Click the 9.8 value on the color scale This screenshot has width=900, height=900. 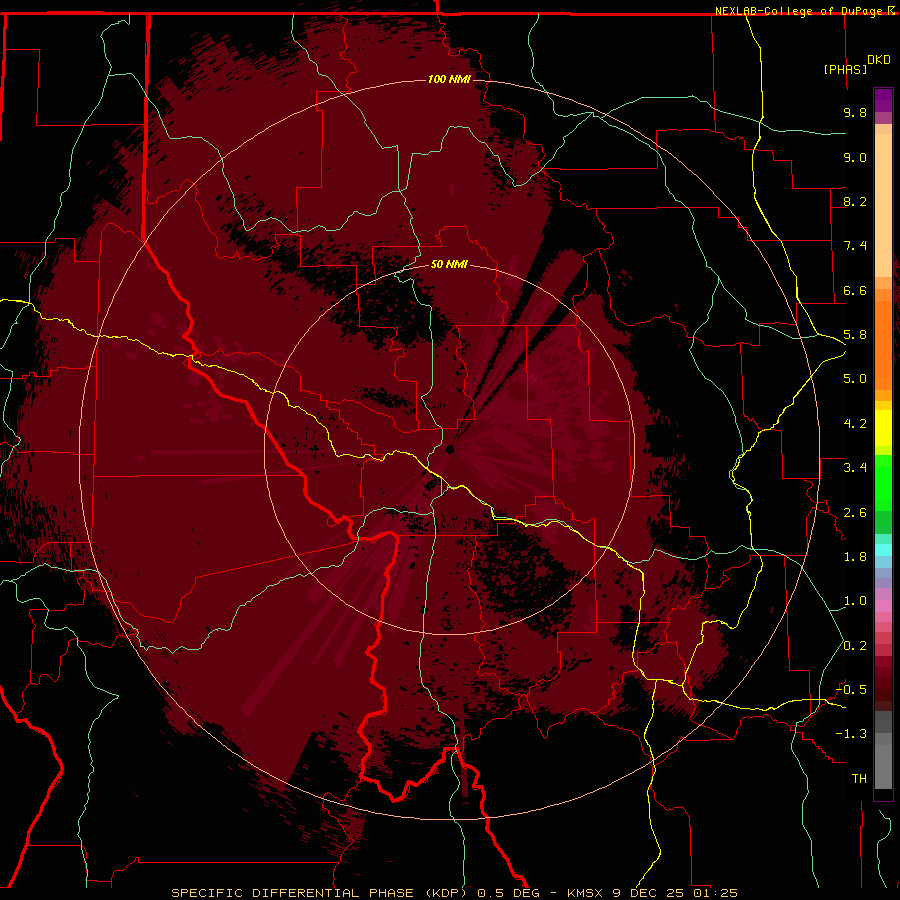[855, 112]
